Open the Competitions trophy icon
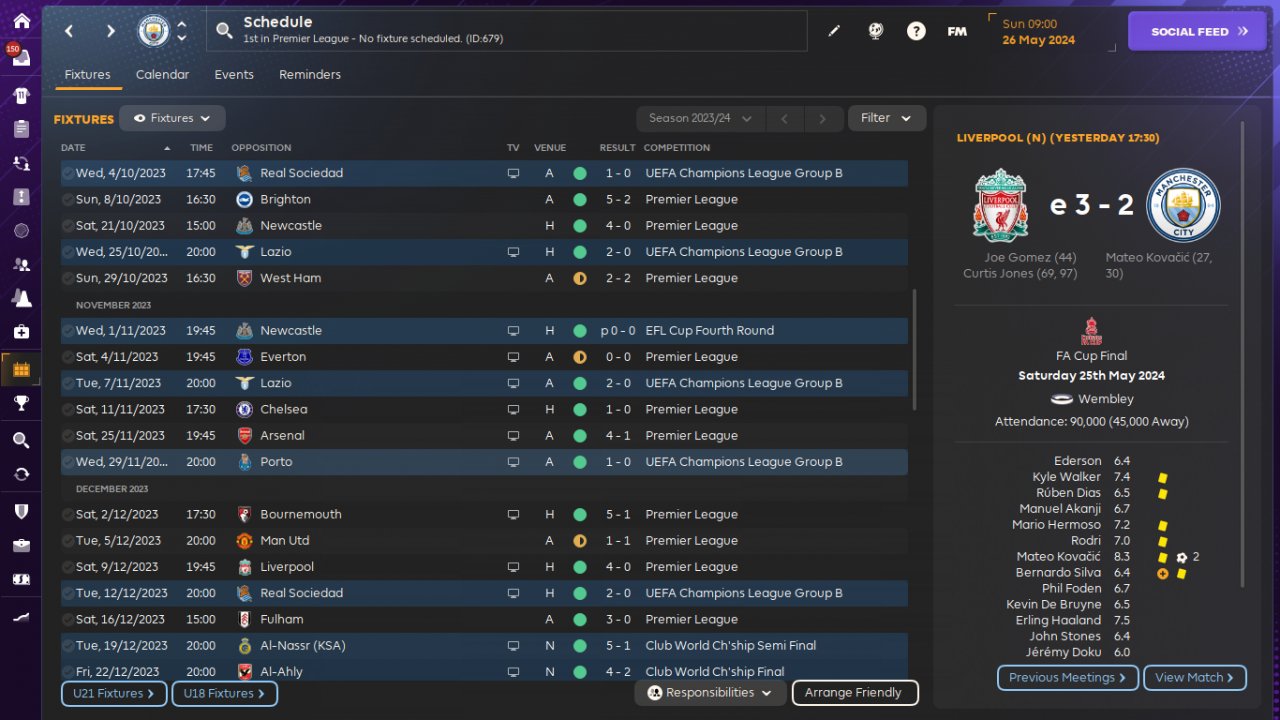The image size is (1280, 720). (x=21, y=403)
